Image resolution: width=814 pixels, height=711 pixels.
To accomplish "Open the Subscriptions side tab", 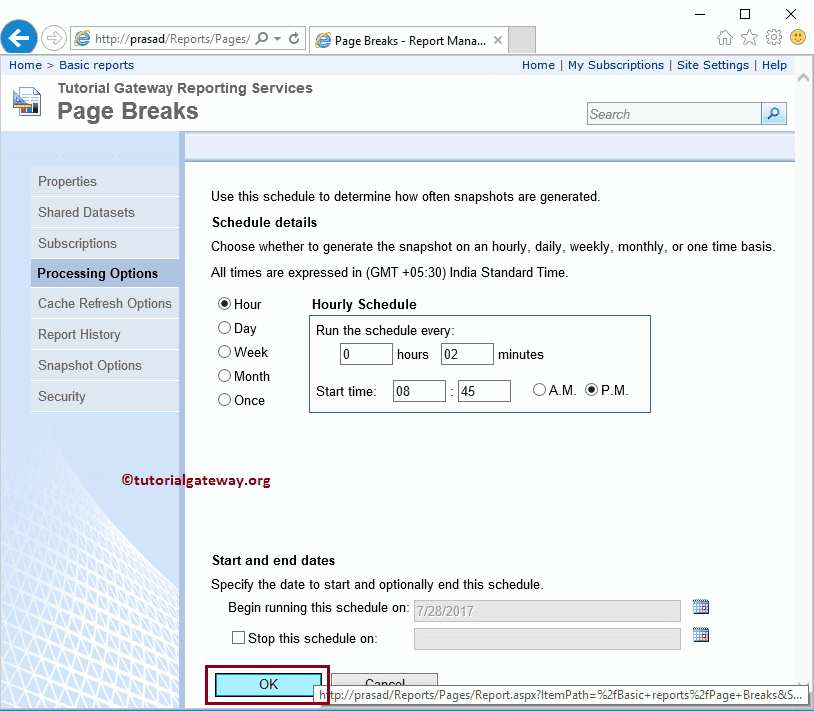I will [105, 244].
